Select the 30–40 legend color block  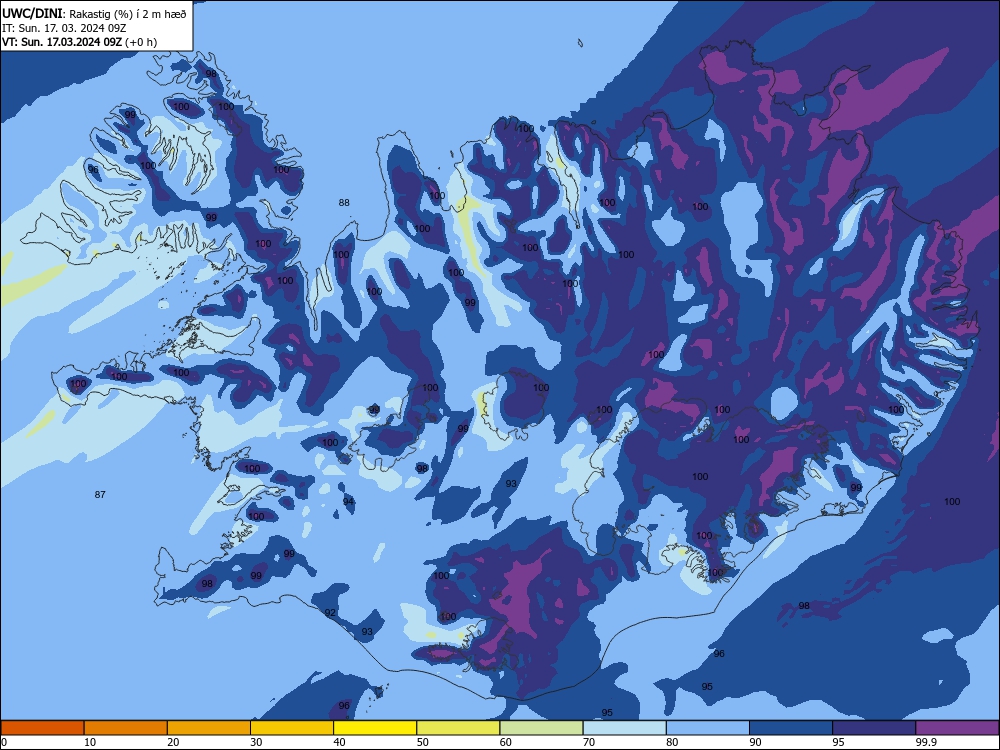[292, 728]
